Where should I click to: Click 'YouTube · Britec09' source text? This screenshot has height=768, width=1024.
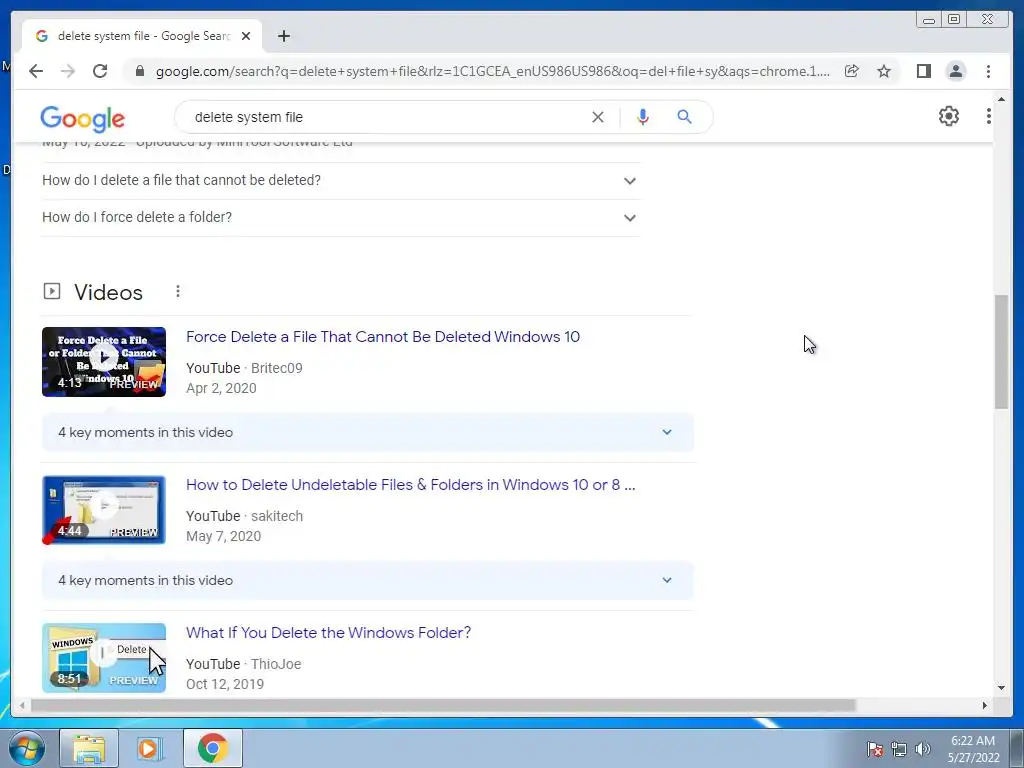click(x=244, y=368)
